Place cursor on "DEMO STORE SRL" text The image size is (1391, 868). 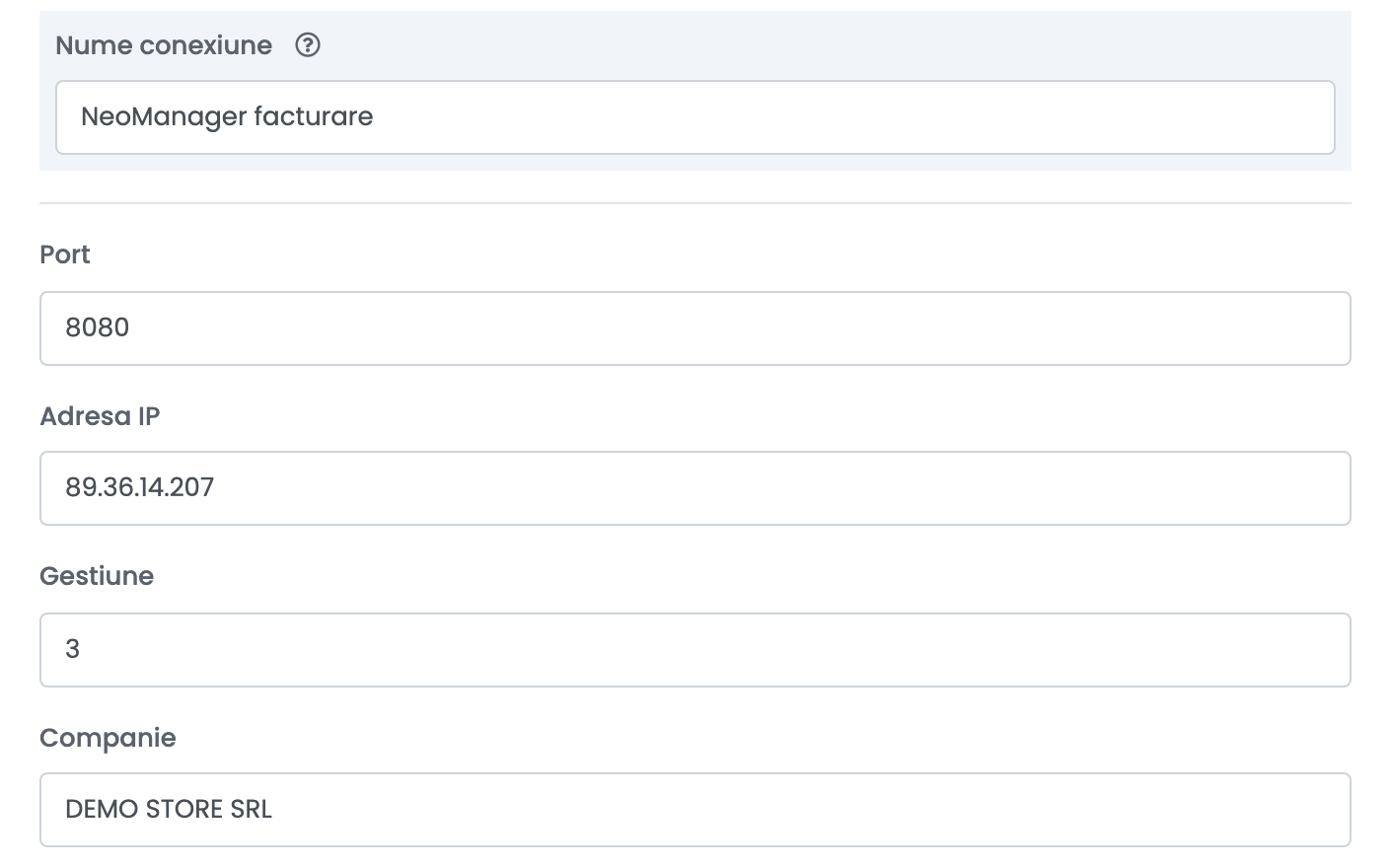click(x=169, y=809)
